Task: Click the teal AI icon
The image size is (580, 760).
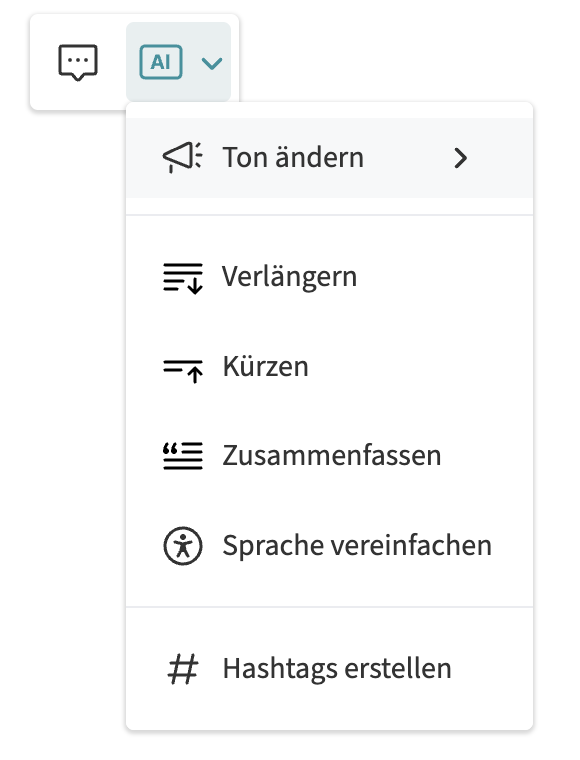Action: 161,62
